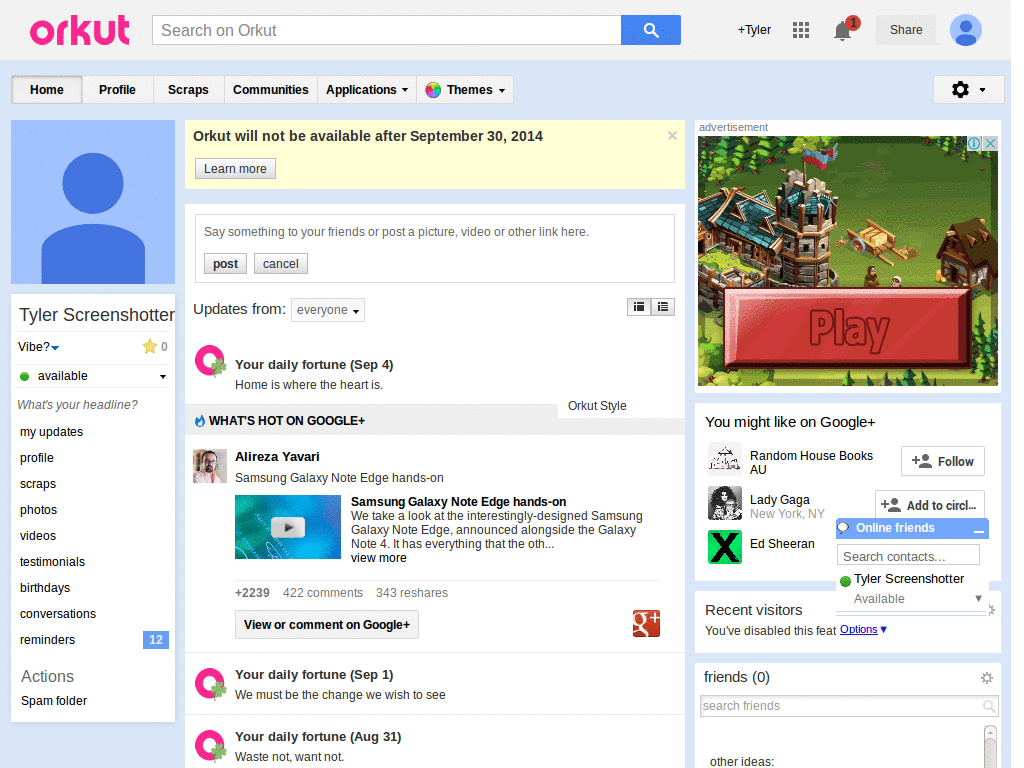Click the friends settings gear icon

[x=987, y=678]
